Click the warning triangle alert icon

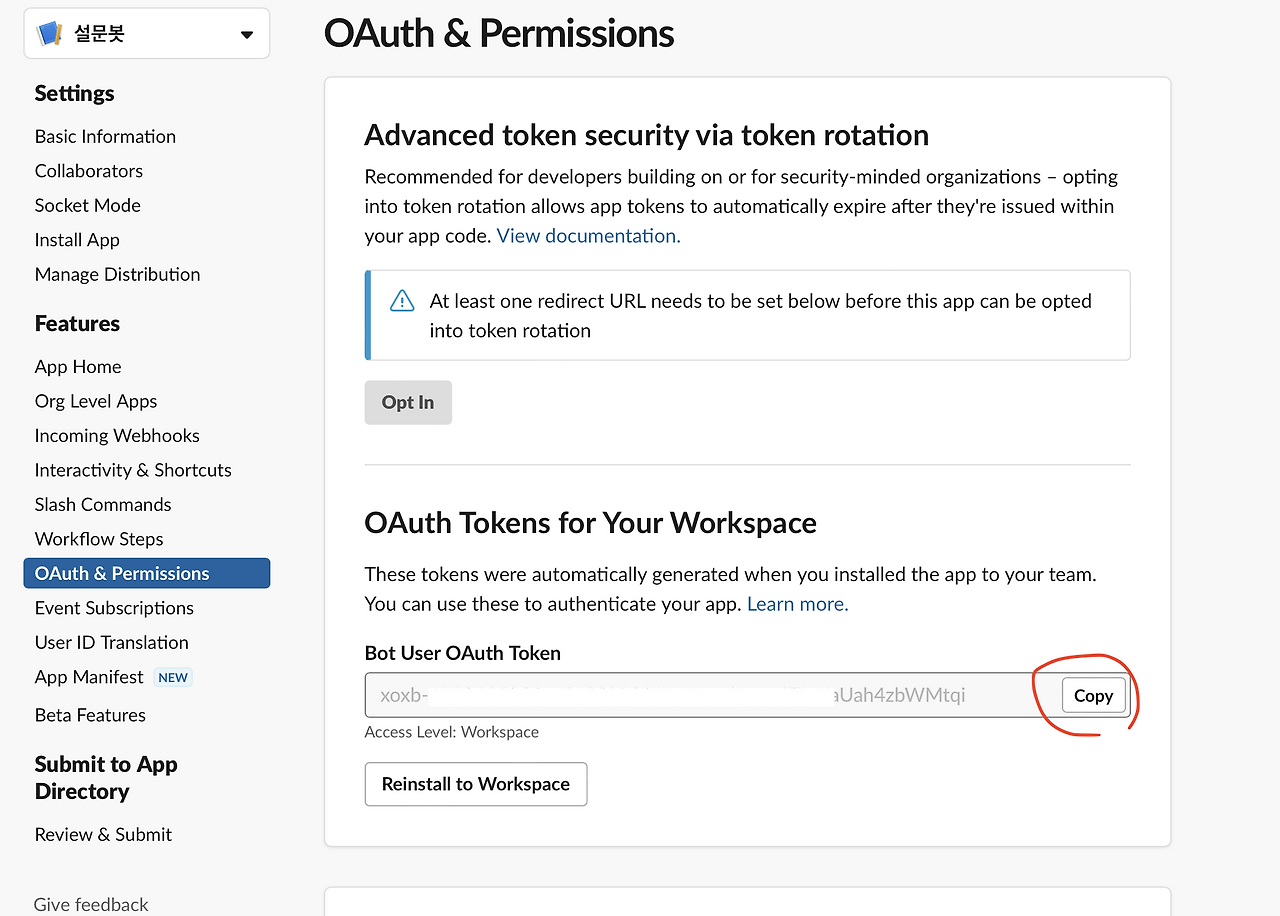click(x=401, y=301)
